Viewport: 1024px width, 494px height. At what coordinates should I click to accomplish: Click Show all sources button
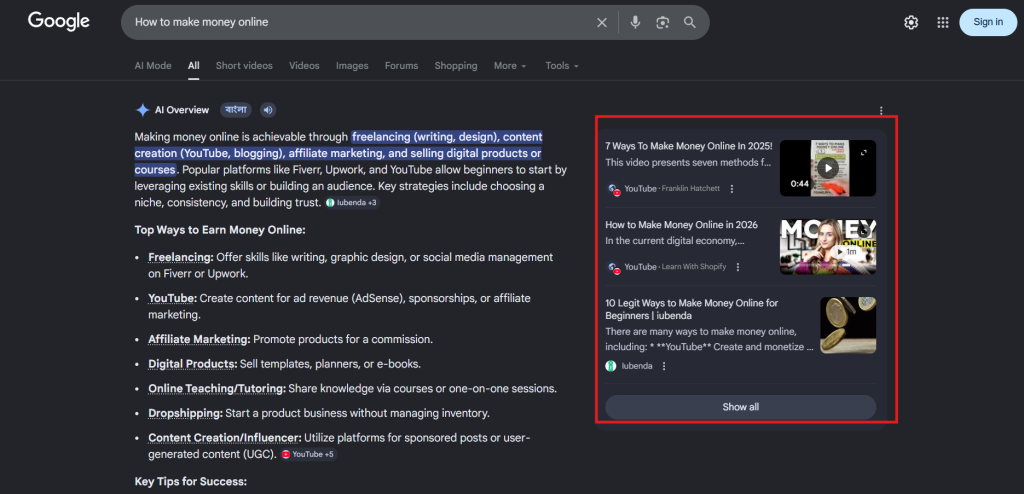tap(740, 407)
